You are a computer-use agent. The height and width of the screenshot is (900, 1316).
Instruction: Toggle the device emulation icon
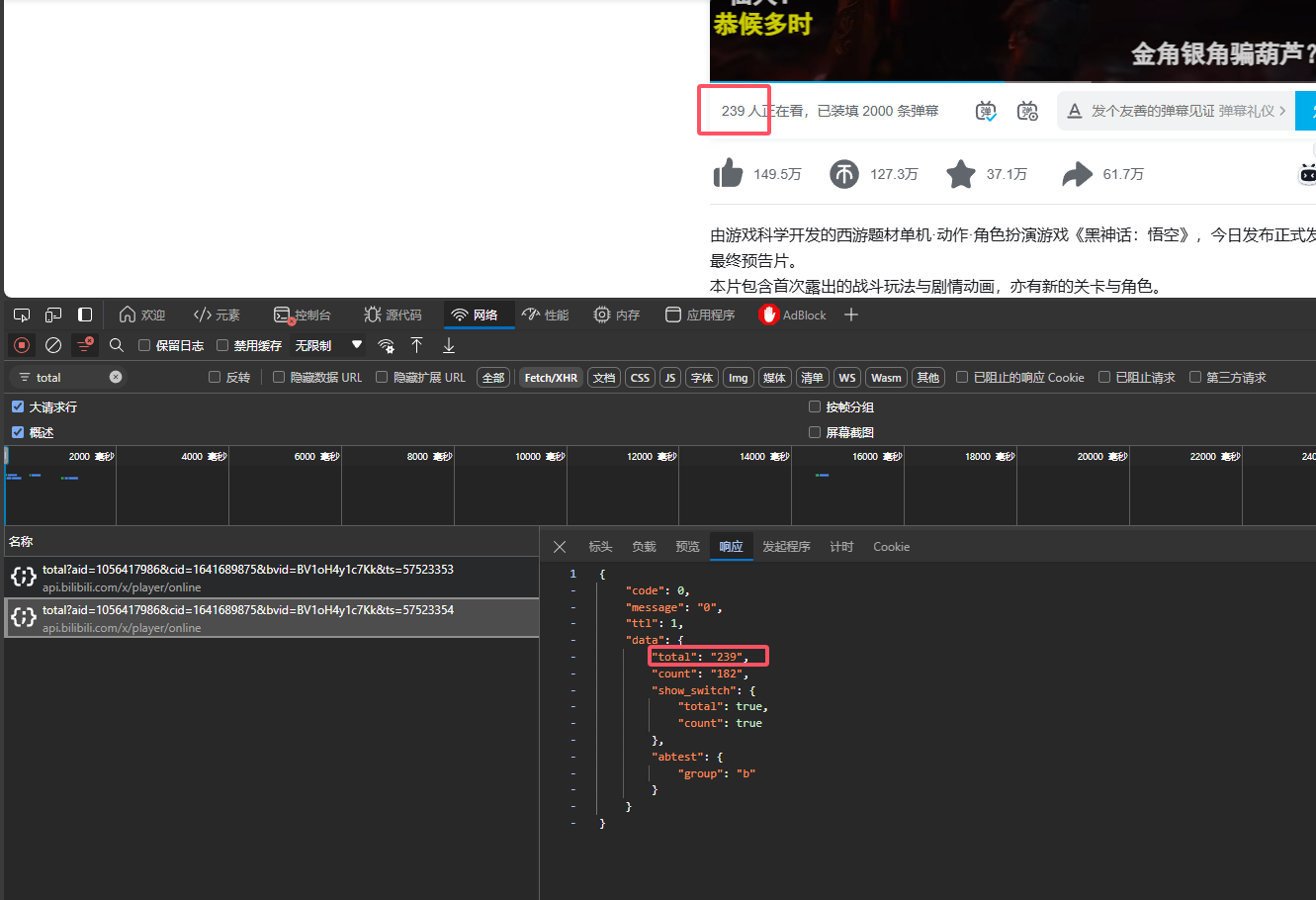[x=53, y=315]
